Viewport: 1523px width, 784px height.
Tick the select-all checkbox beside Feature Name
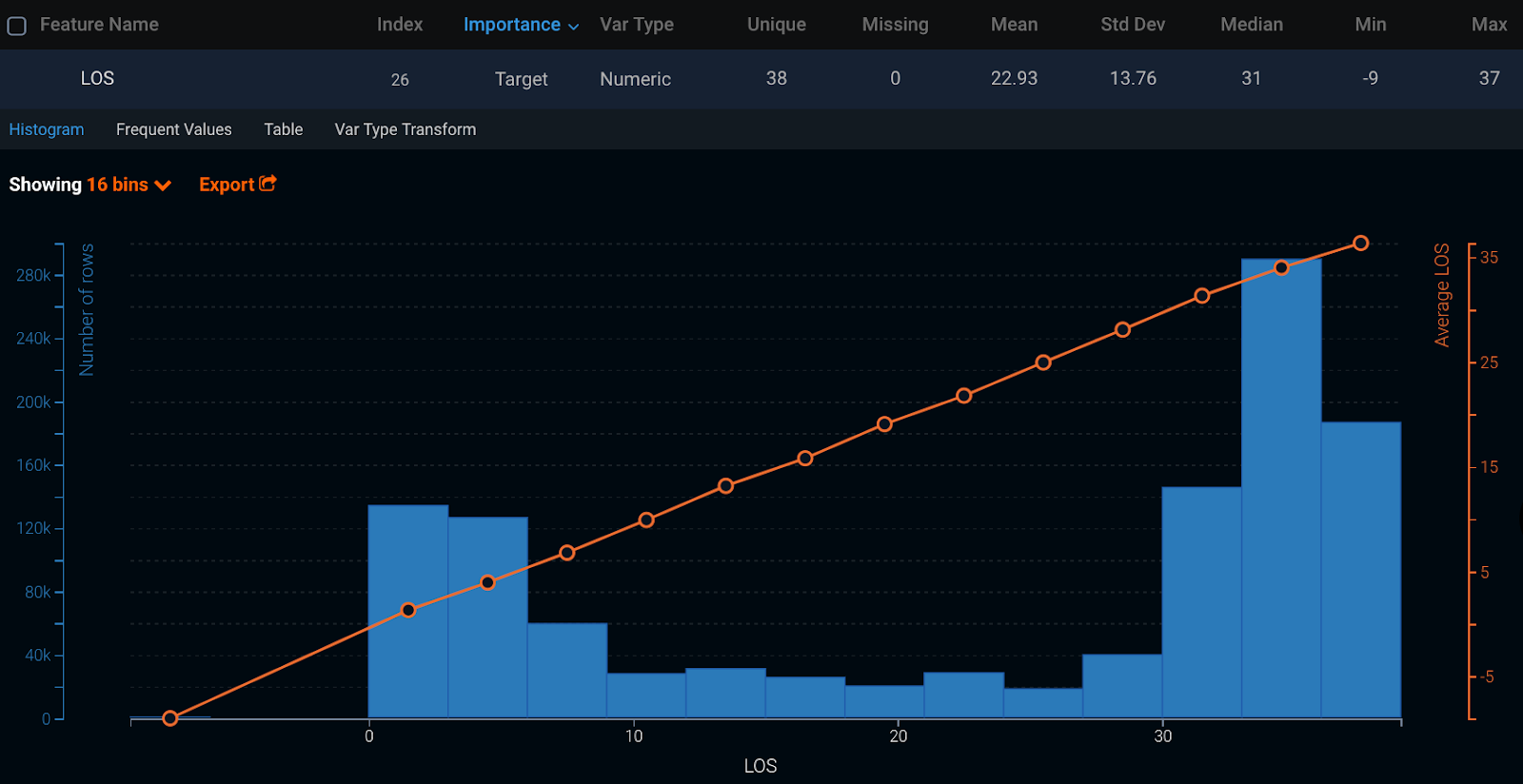click(16, 26)
